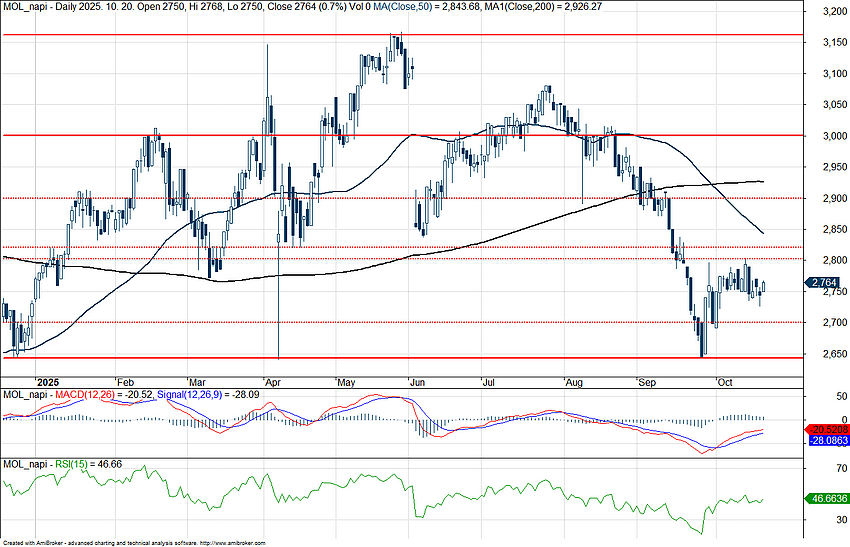Click the RSI(15) pane label

tap(70, 465)
